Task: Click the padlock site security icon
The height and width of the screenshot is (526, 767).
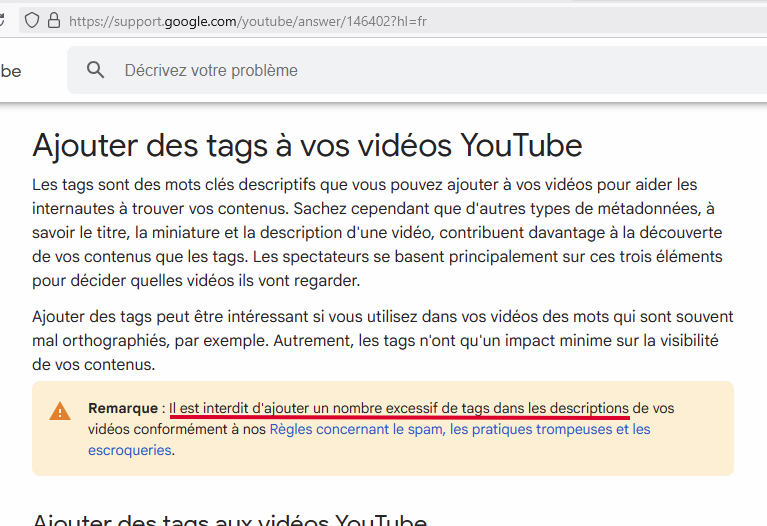Action: tap(54, 20)
